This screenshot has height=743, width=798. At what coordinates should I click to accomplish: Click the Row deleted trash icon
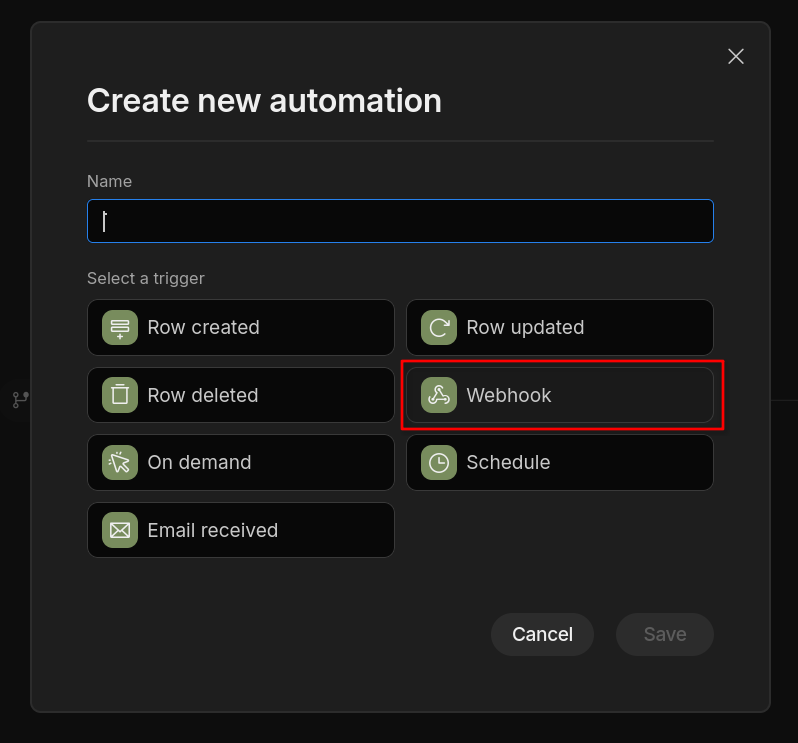coord(120,395)
